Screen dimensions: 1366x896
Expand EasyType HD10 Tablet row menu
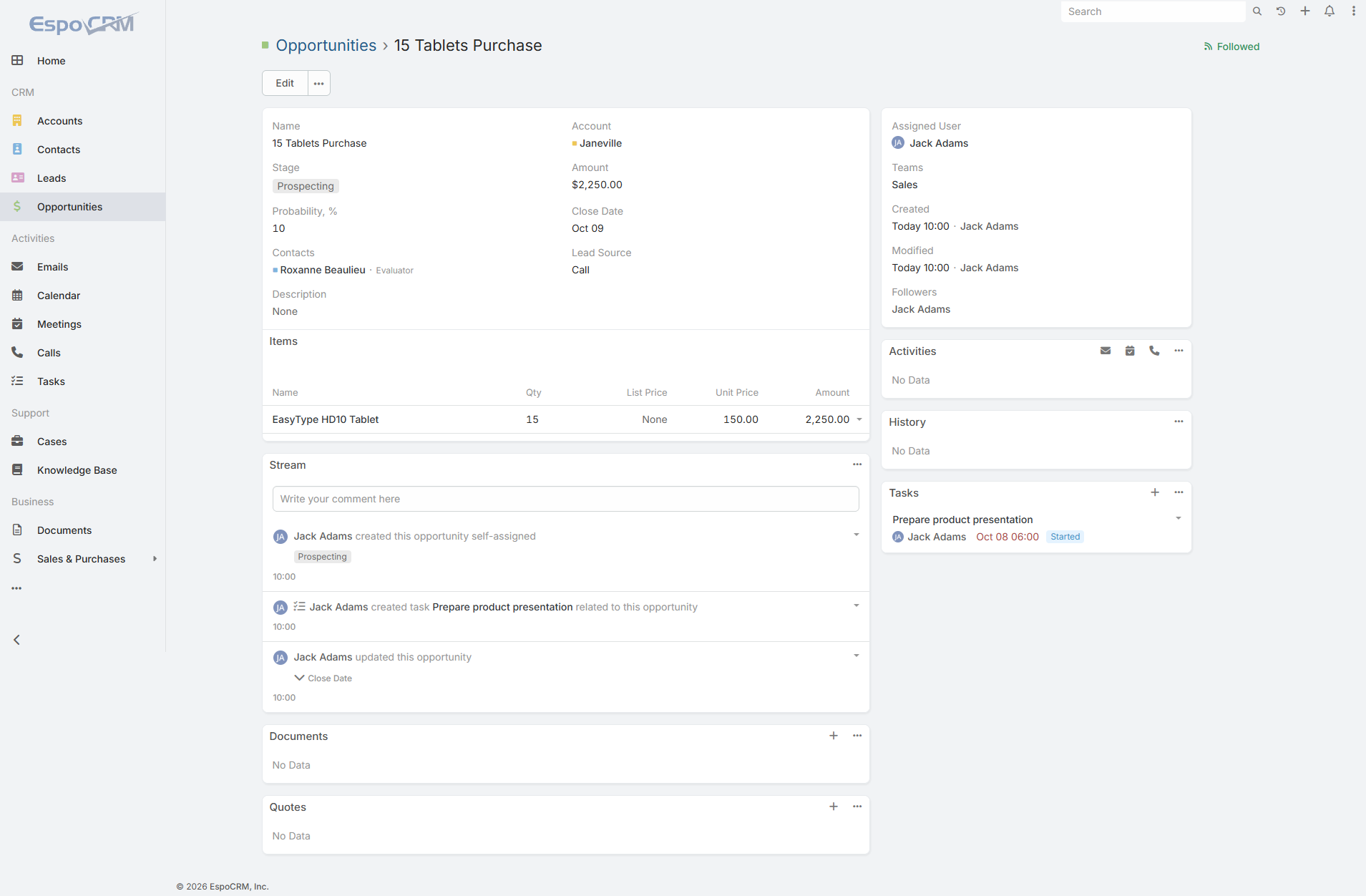click(x=859, y=419)
